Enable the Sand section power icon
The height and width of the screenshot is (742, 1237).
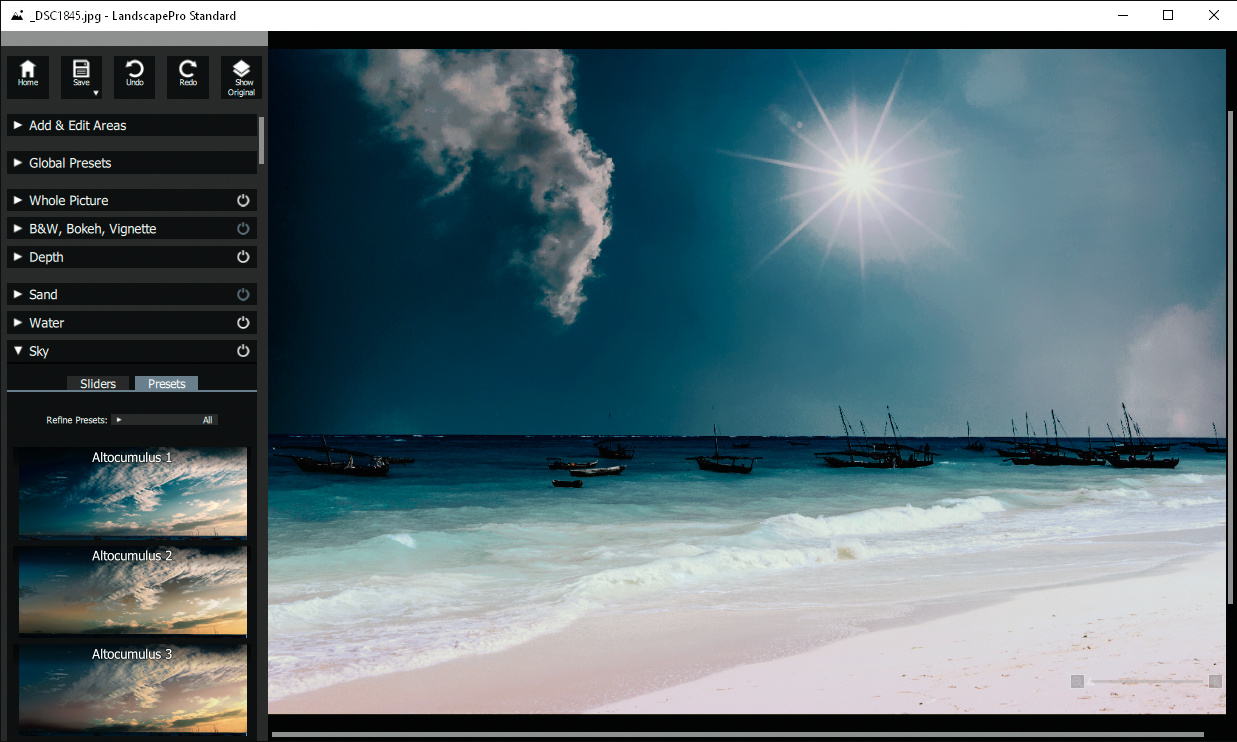coord(243,295)
